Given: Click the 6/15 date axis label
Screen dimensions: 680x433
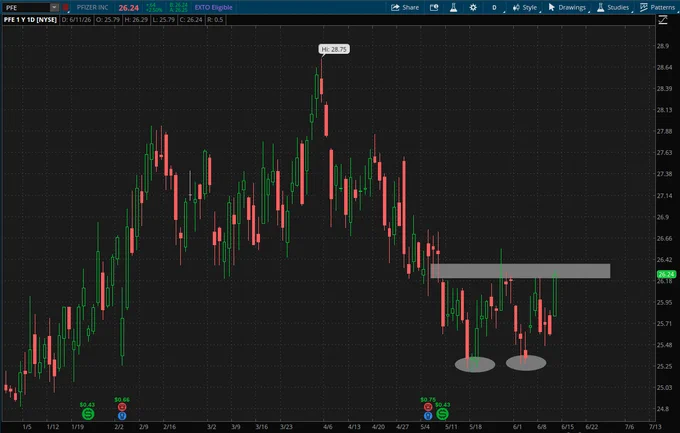Looking at the screenshot, I should (x=568, y=427).
